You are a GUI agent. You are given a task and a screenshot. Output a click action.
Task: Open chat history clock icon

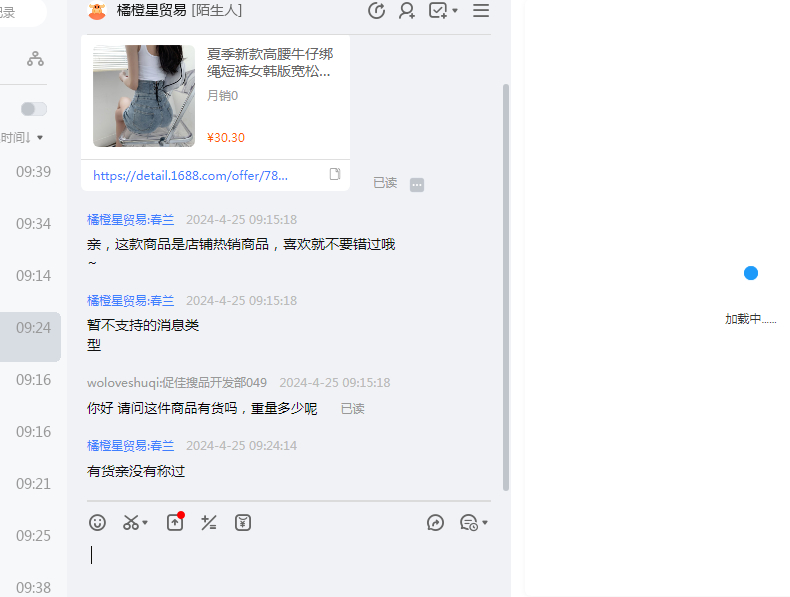coord(376,11)
